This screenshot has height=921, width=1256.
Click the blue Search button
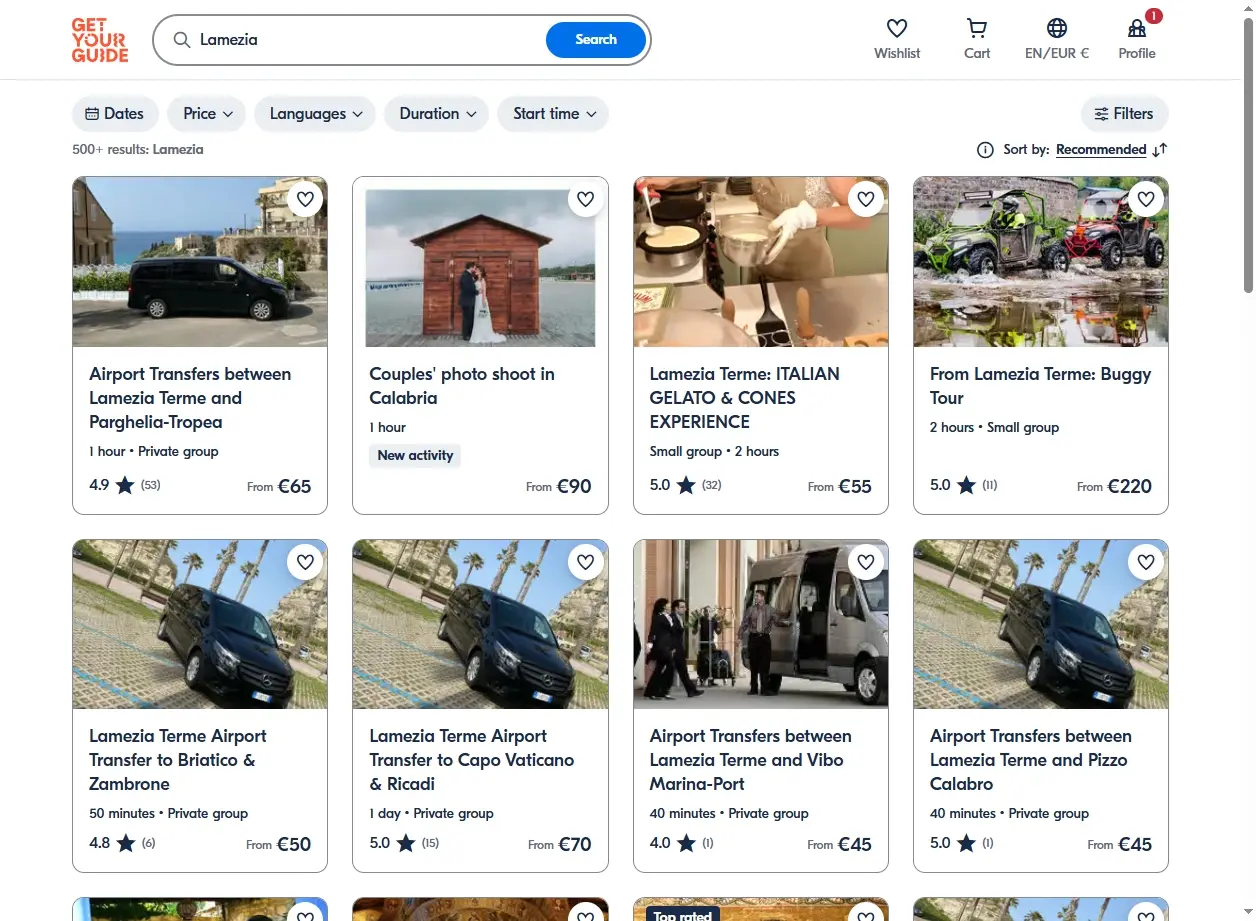tap(596, 40)
